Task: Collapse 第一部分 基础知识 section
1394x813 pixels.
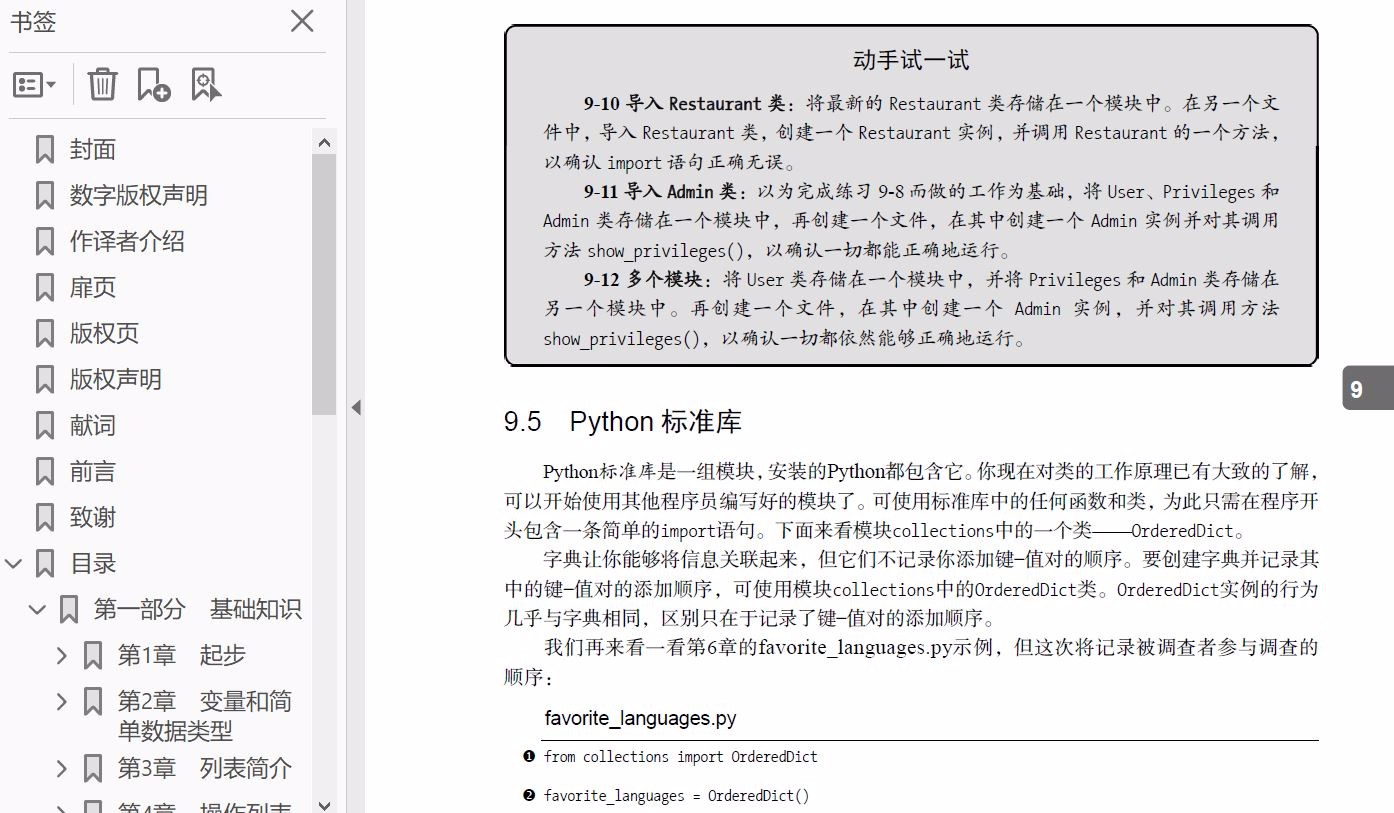Action: click(x=38, y=609)
